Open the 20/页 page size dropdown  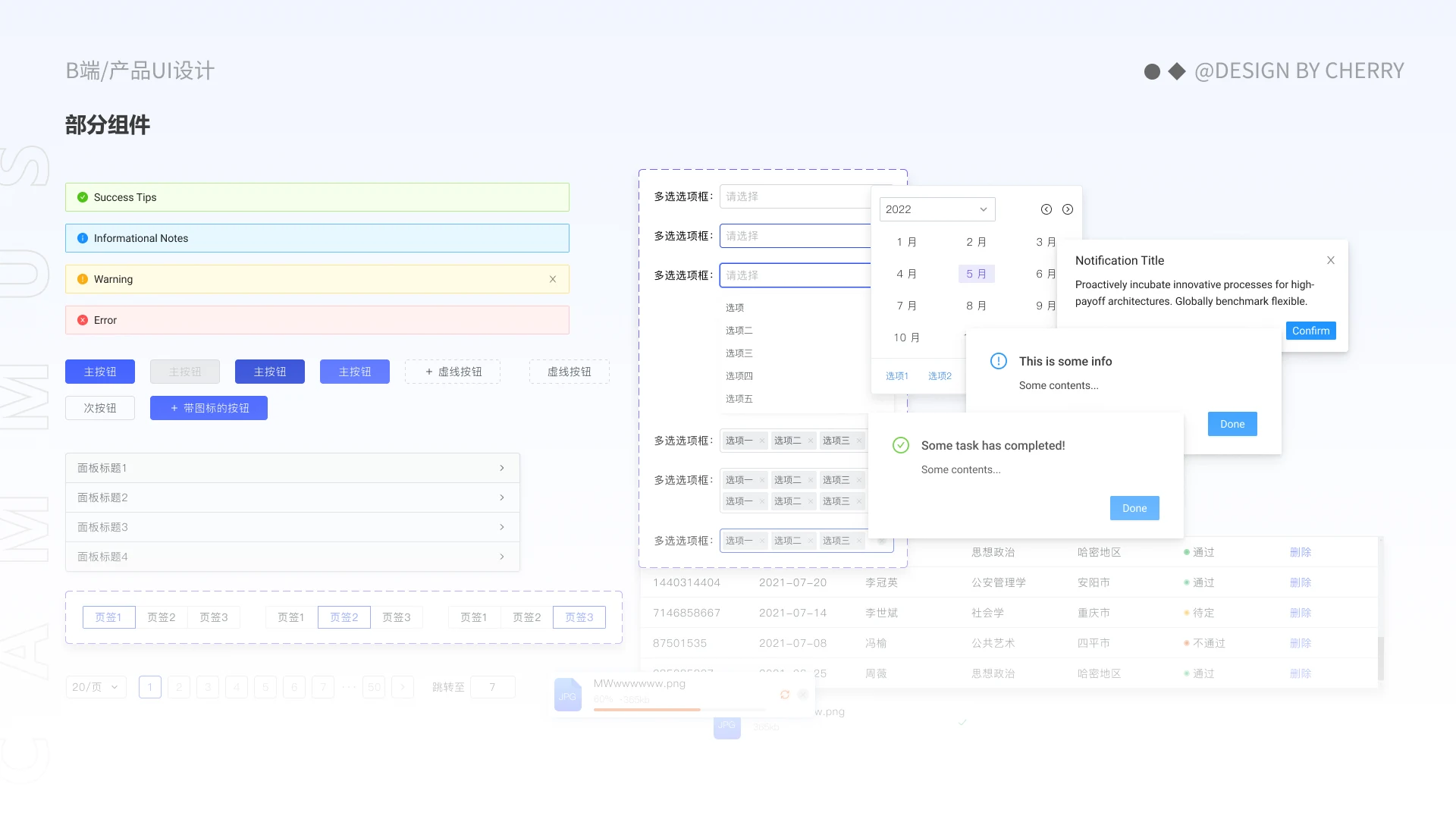click(96, 687)
